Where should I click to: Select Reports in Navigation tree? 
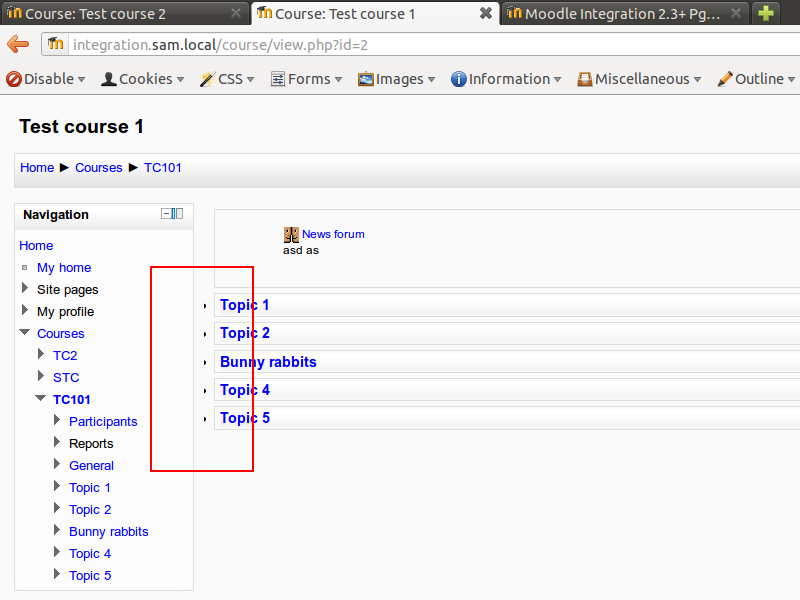point(91,443)
